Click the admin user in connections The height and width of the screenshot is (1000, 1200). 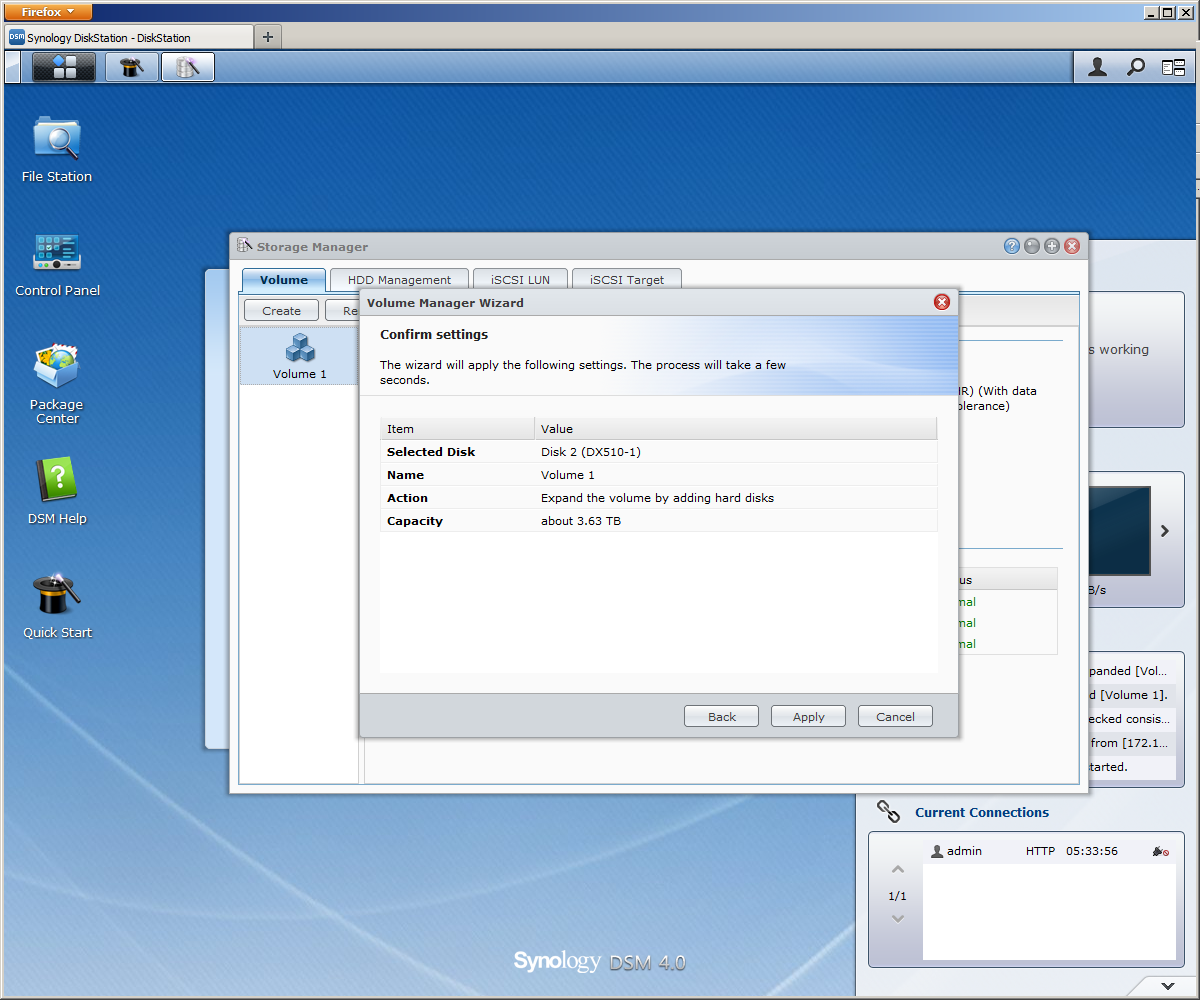[x=956, y=851]
